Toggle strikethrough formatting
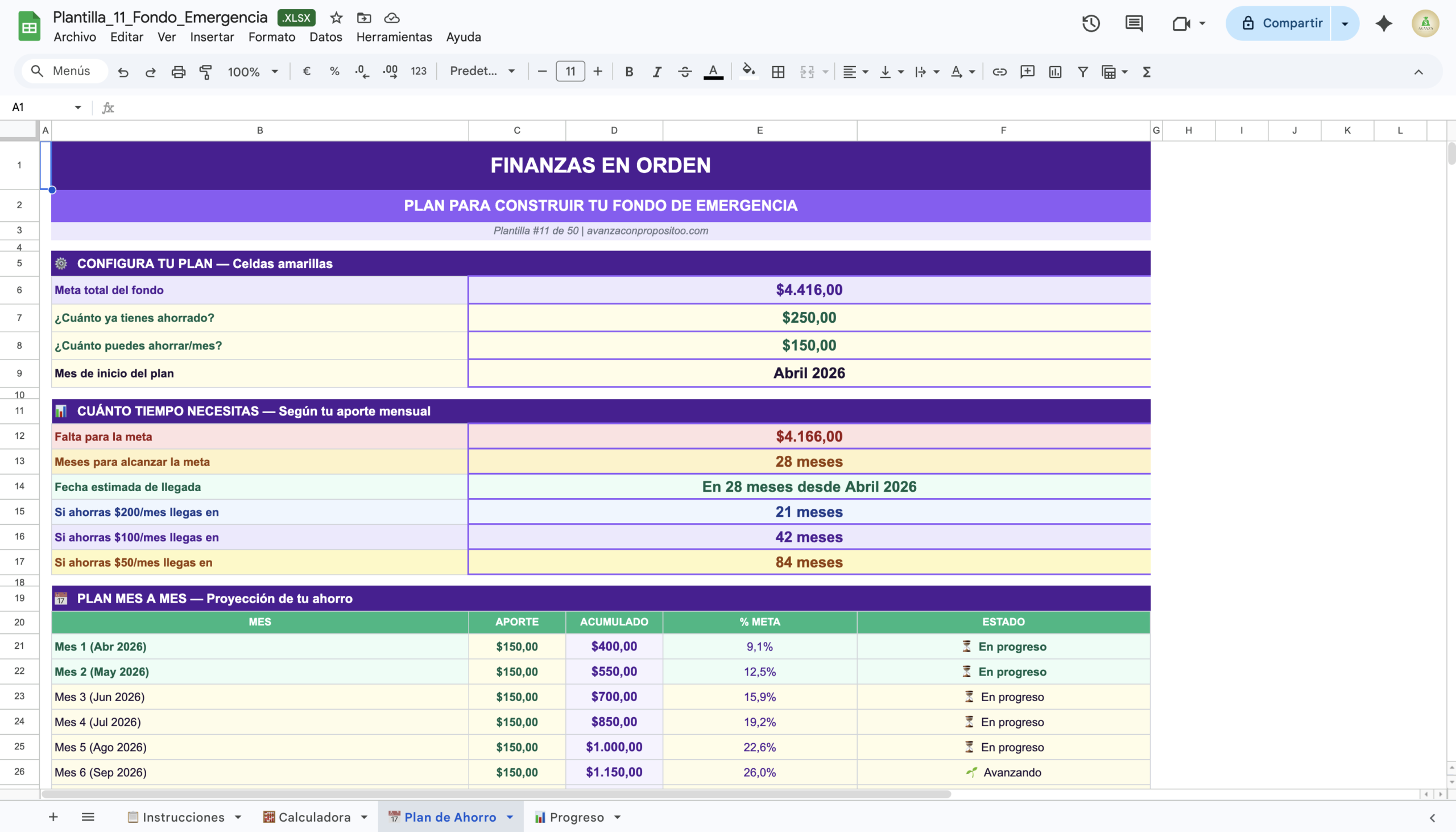The width and height of the screenshot is (1456, 832). (685, 72)
